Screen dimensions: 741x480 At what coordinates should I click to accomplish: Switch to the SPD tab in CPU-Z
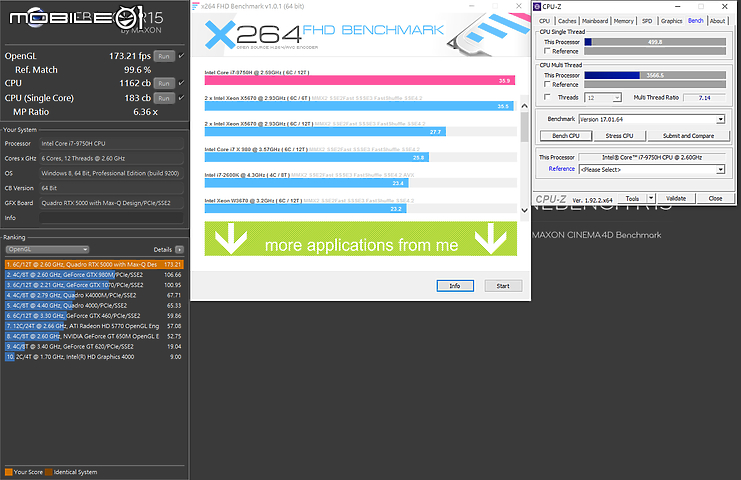(x=647, y=21)
